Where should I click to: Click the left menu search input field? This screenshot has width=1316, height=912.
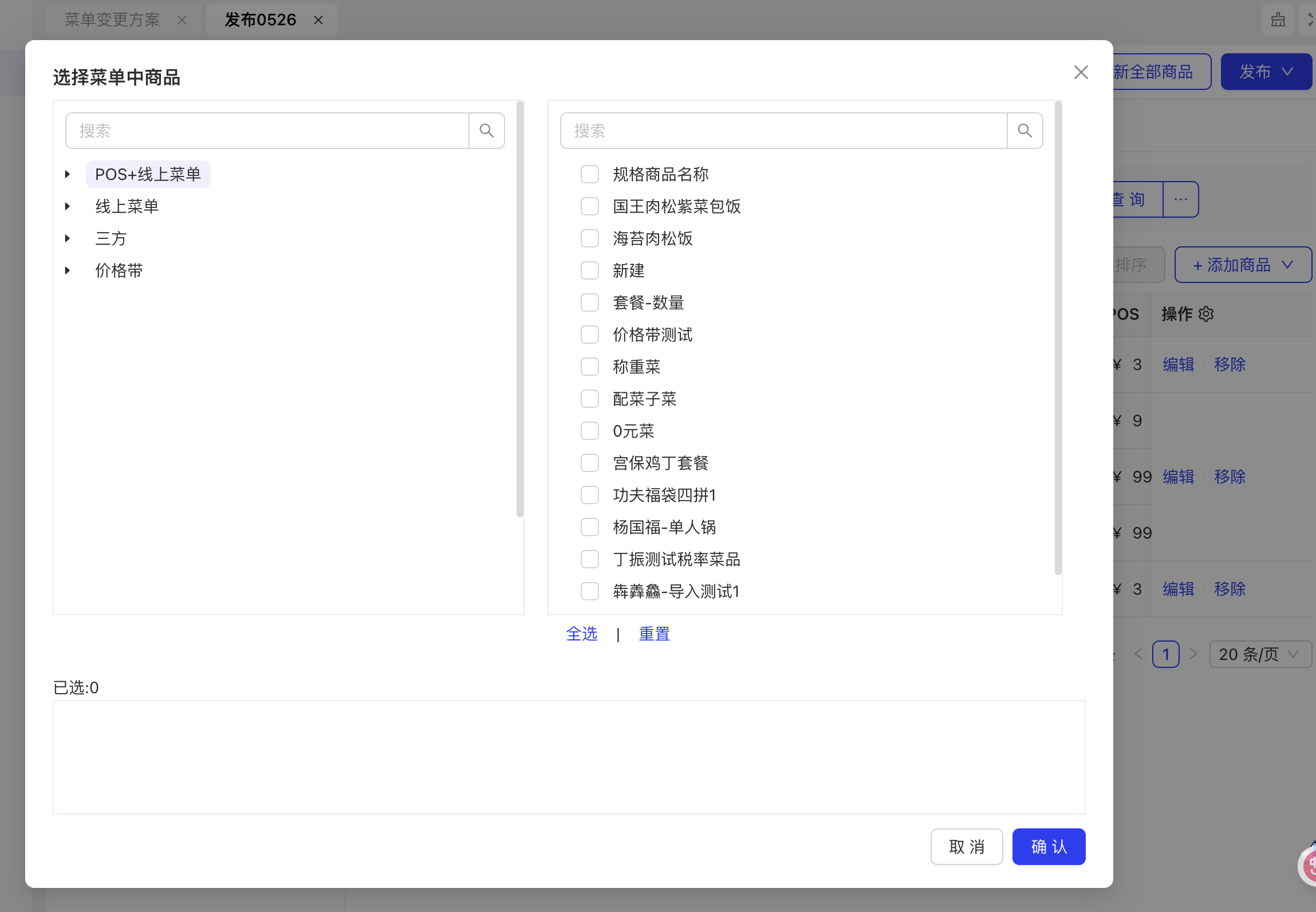[267, 131]
